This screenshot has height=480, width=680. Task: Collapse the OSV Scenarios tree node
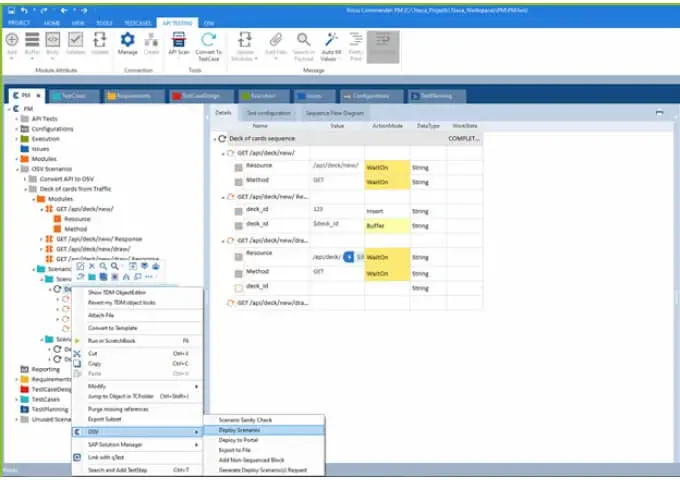tap(16, 169)
